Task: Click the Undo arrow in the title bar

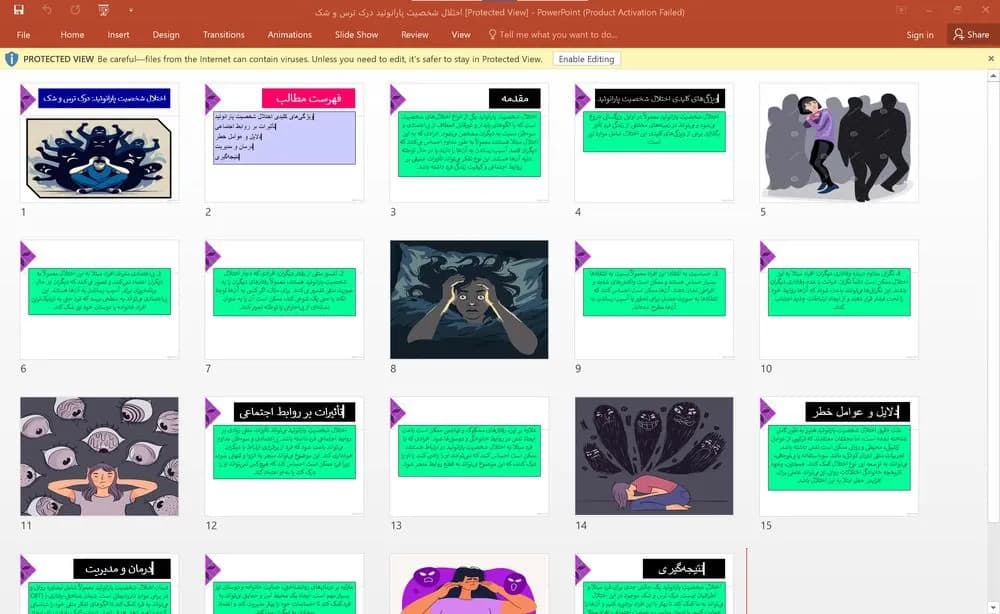Action: [x=47, y=10]
